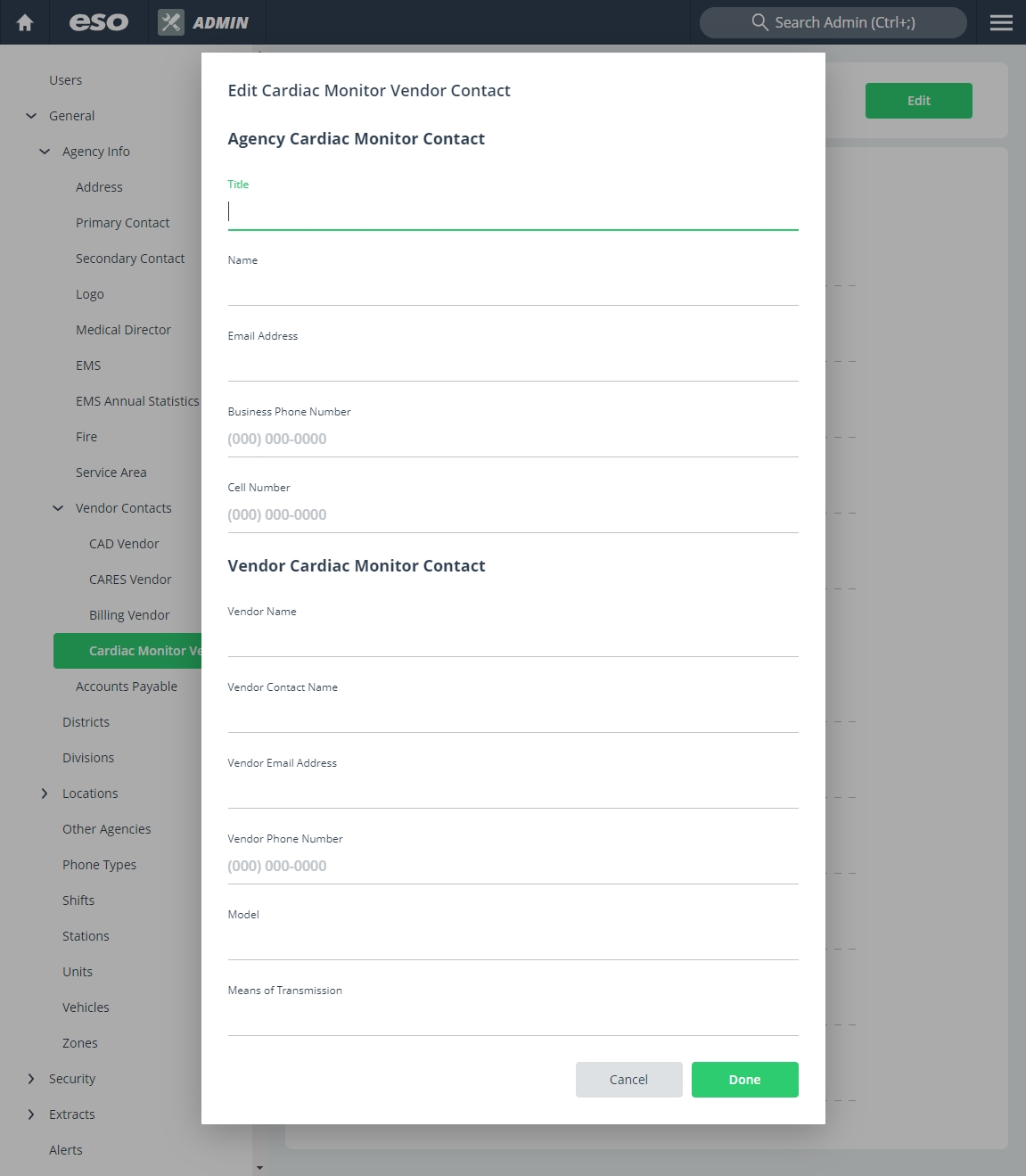Image resolution: width=1026 pixels, height=1176 pixels.
Task: Open the hamburger menu
Action: (x=1001, y=22)
